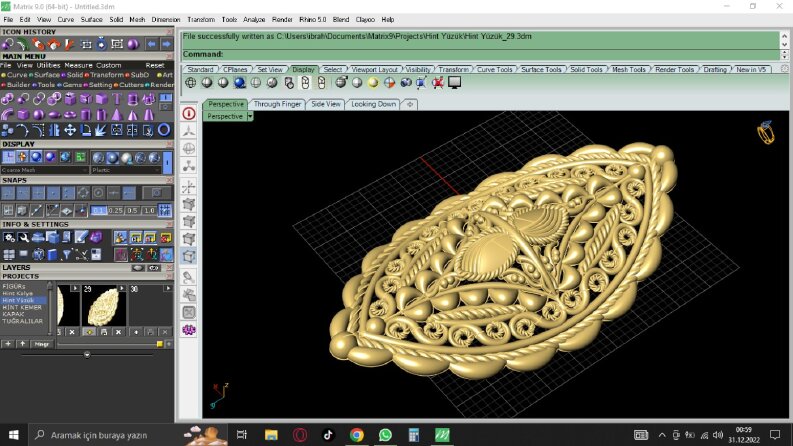The width and height of the screenshot is (793, 446).
Task: Select the 1.0 snap increment
Action: pyautogui.click(x=149, y=210)
